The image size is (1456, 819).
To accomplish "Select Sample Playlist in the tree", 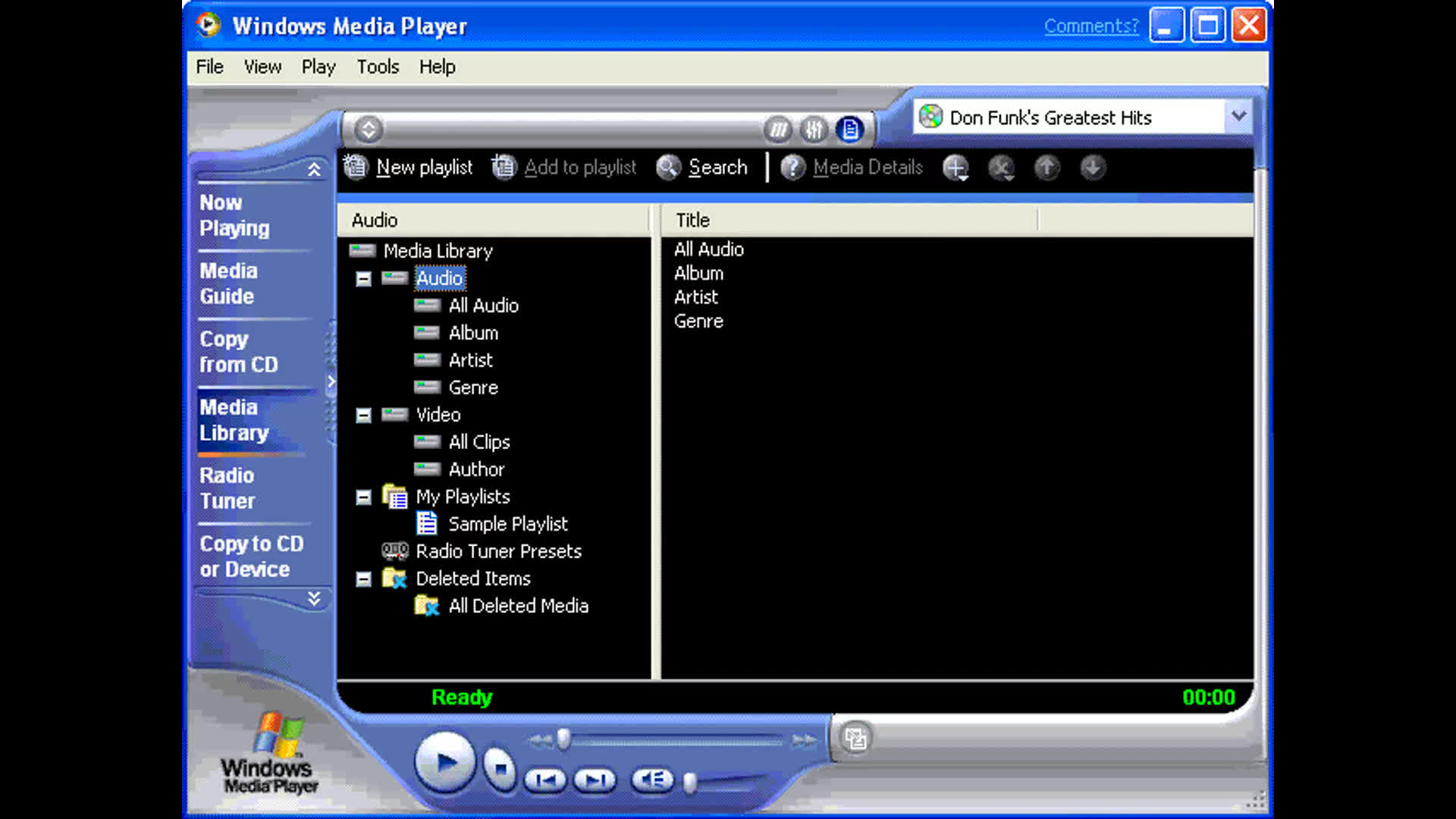I will [508, 523].
